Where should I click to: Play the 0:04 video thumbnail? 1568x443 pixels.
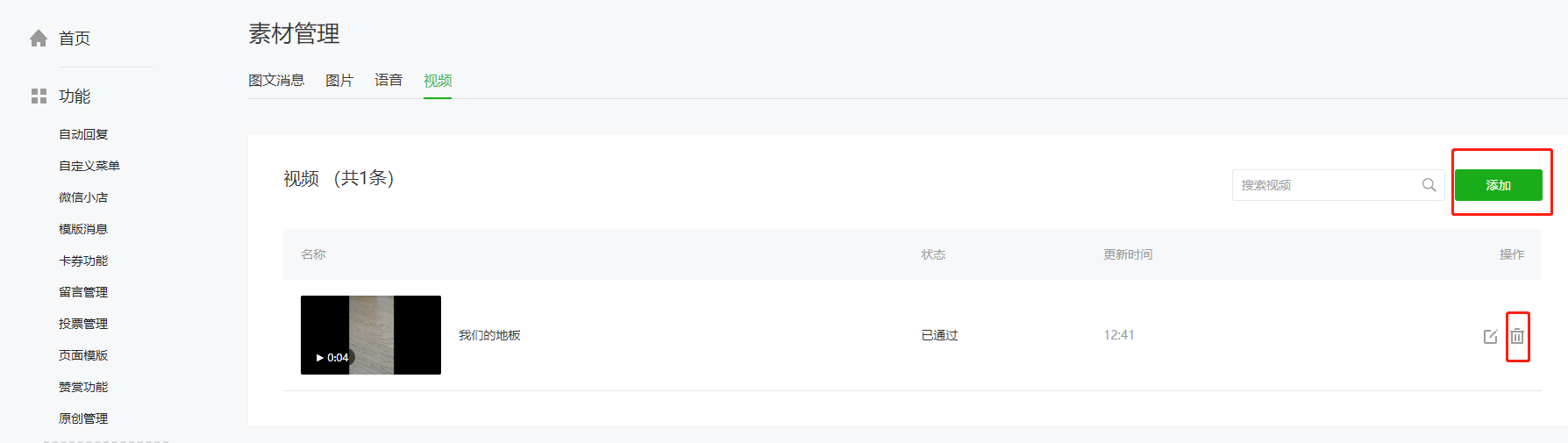click(370, 335)
